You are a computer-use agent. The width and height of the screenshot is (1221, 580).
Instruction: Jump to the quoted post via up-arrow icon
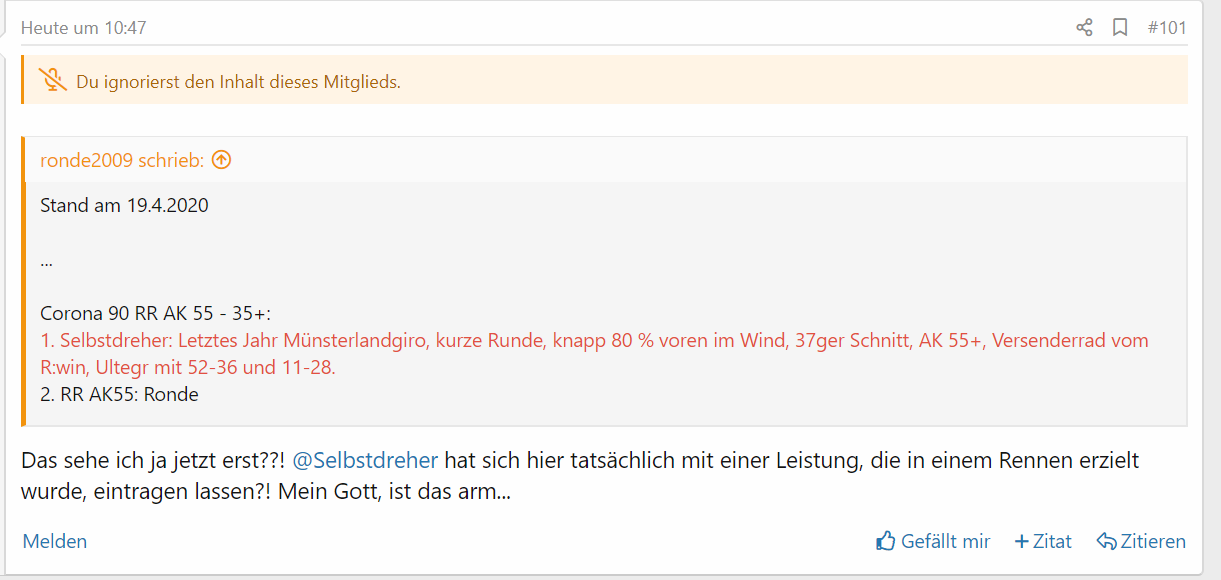(221, 160)
